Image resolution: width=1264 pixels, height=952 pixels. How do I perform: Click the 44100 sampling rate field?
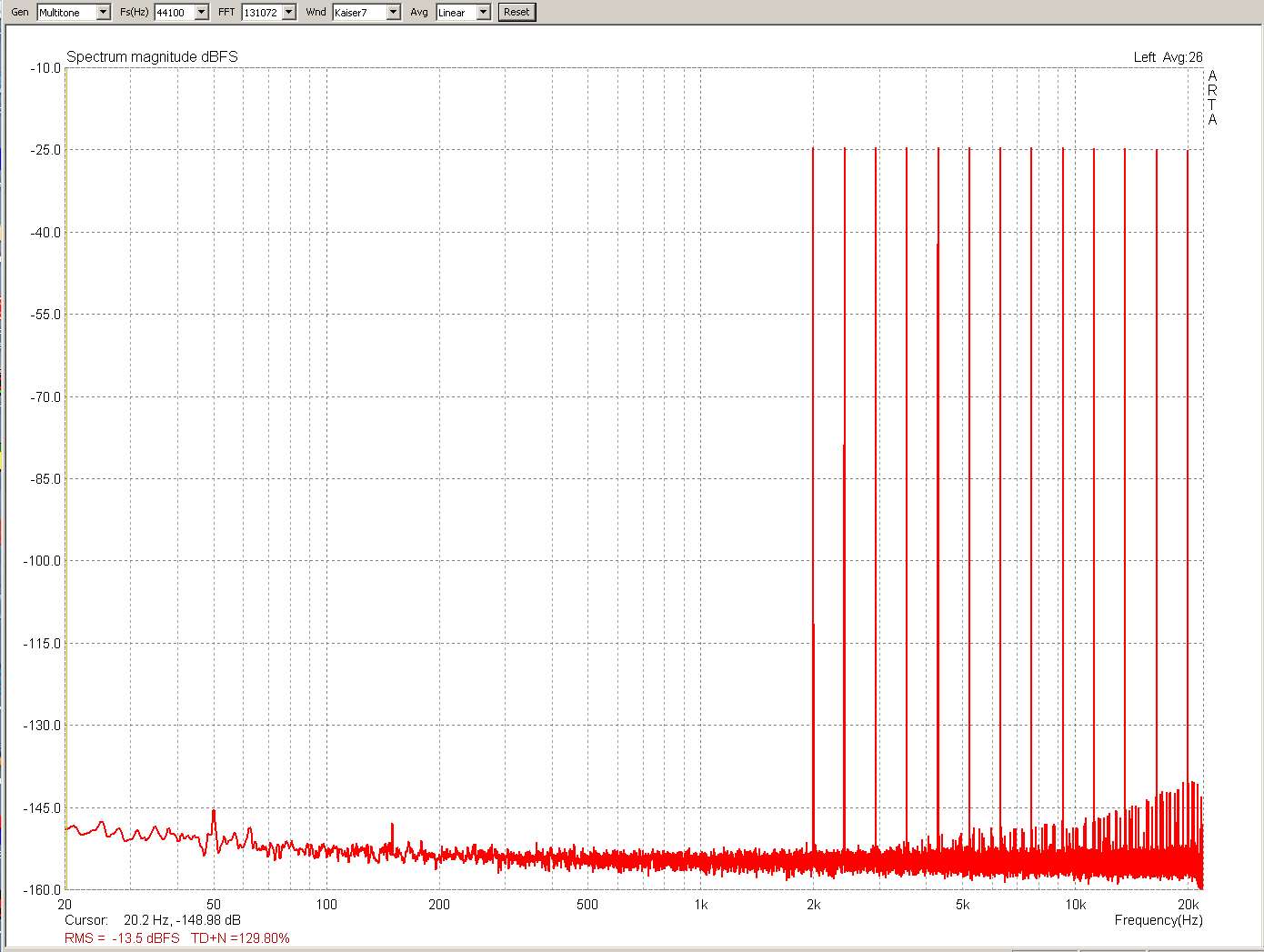[x=175, y=12]
